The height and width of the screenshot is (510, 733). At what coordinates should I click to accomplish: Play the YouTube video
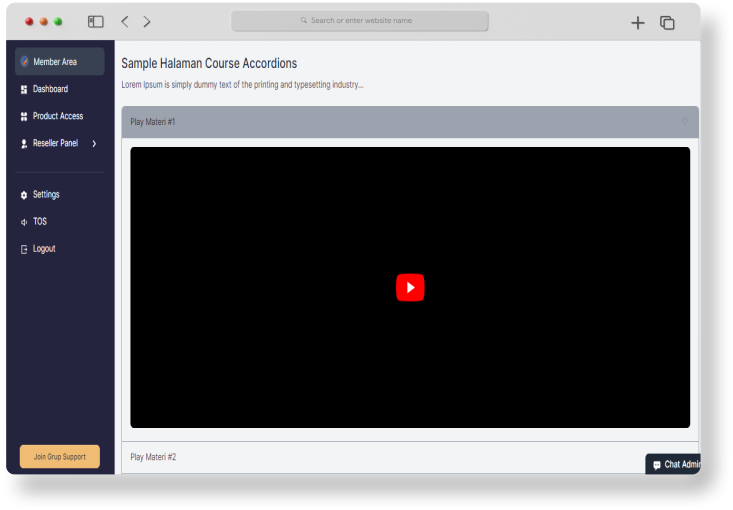point(410,288)
